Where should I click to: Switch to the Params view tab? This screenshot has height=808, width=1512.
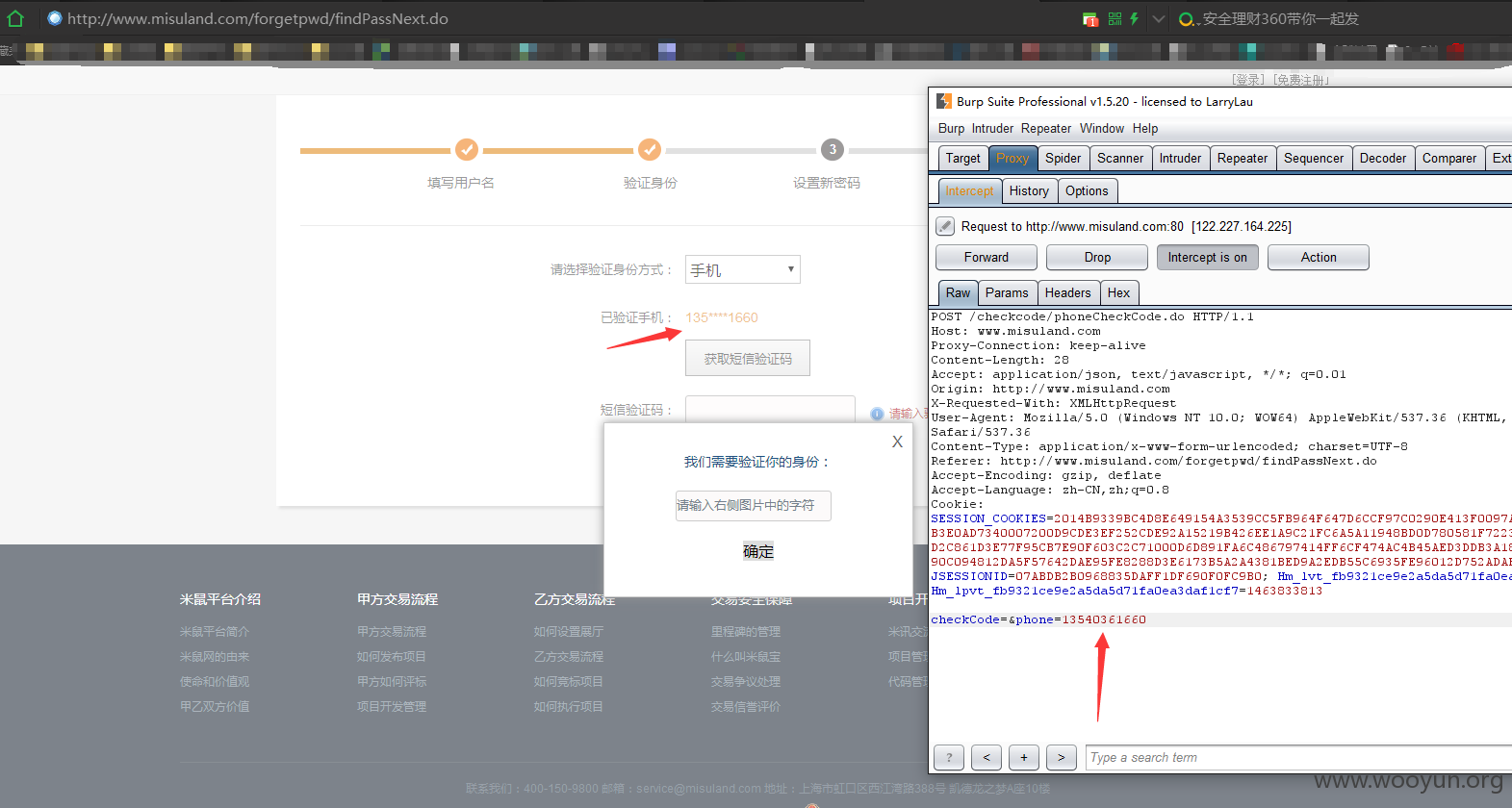tap(1007, 292)
